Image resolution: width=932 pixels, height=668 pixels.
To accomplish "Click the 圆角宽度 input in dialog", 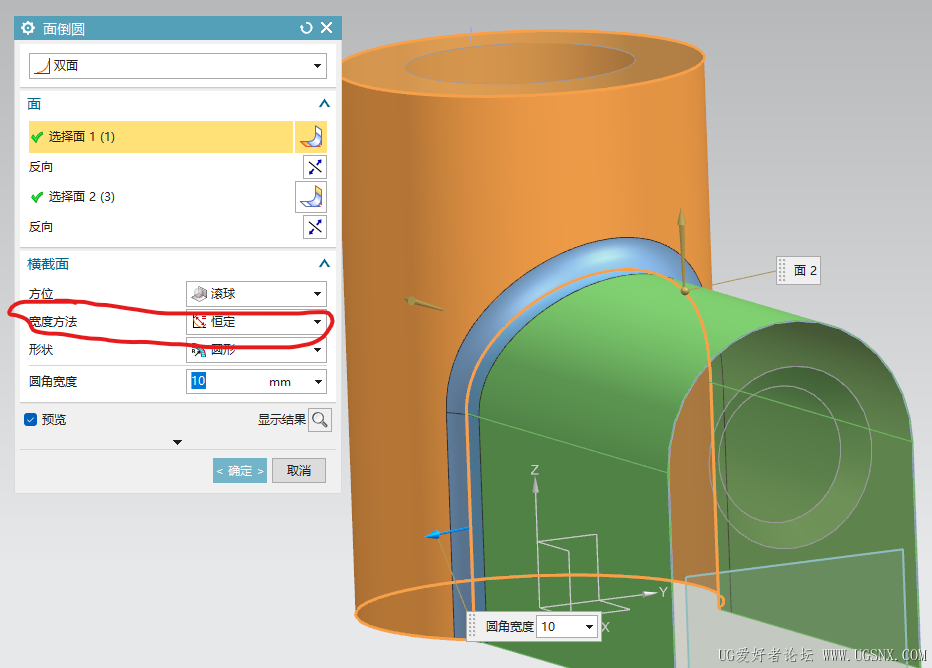I will [225, 381].
